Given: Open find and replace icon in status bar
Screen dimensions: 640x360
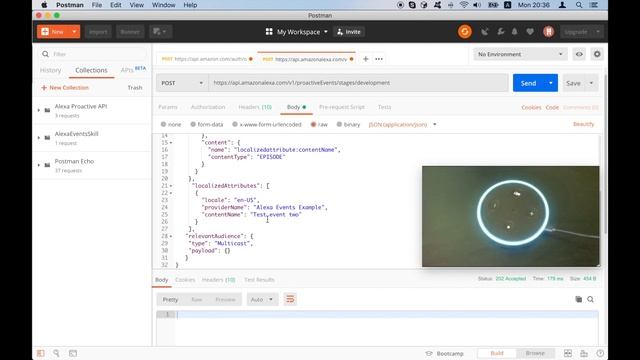Looking at the screenshot, I should [56, 353].
